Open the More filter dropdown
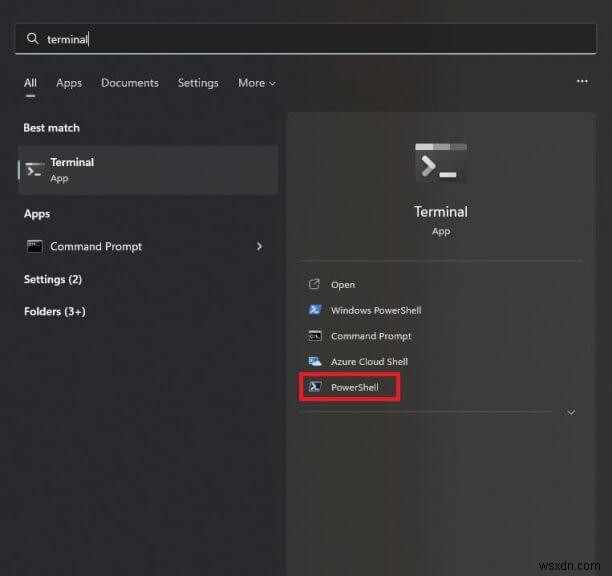Image resolution: width=612 pixels, height=576 pixels. (257, 83)
